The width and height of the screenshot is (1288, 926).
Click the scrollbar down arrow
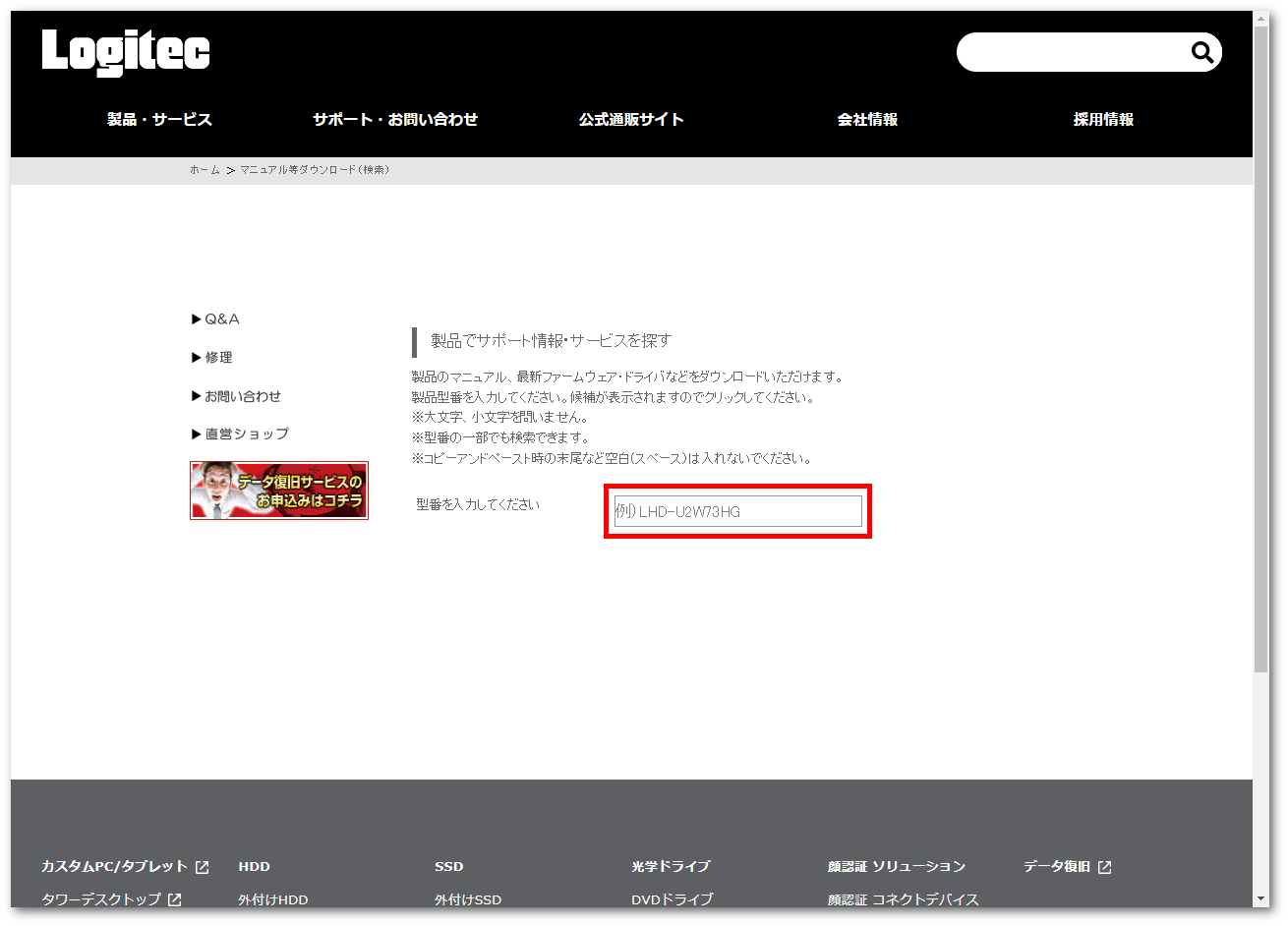(1261, 899)
